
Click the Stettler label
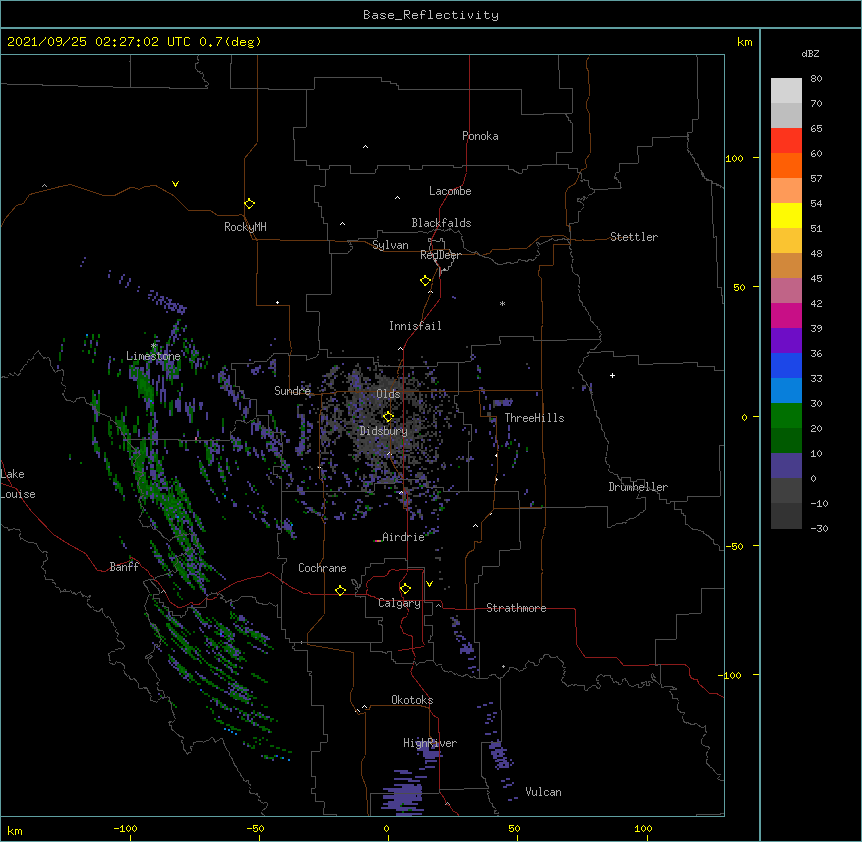pos(634,237)
